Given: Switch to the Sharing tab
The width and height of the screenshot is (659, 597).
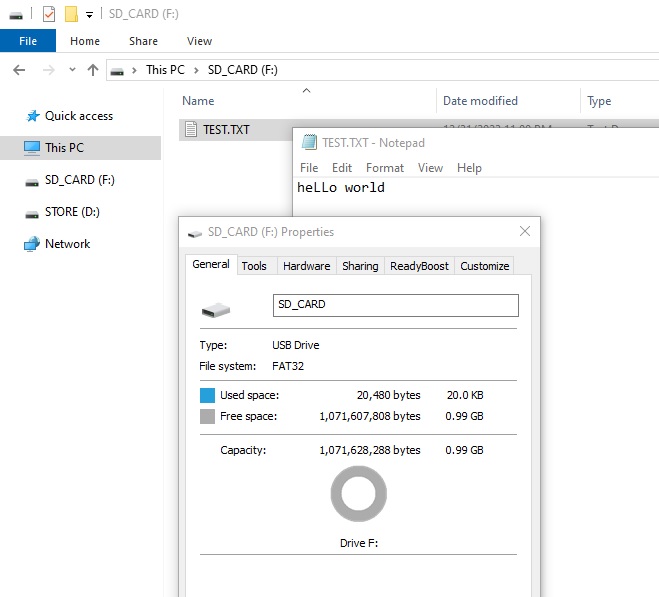Looking at the screenshot, I should point(360,266).
